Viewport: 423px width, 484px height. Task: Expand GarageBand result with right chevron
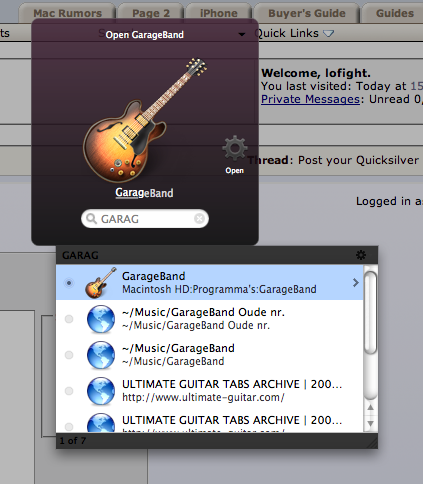tap(355, 283)
